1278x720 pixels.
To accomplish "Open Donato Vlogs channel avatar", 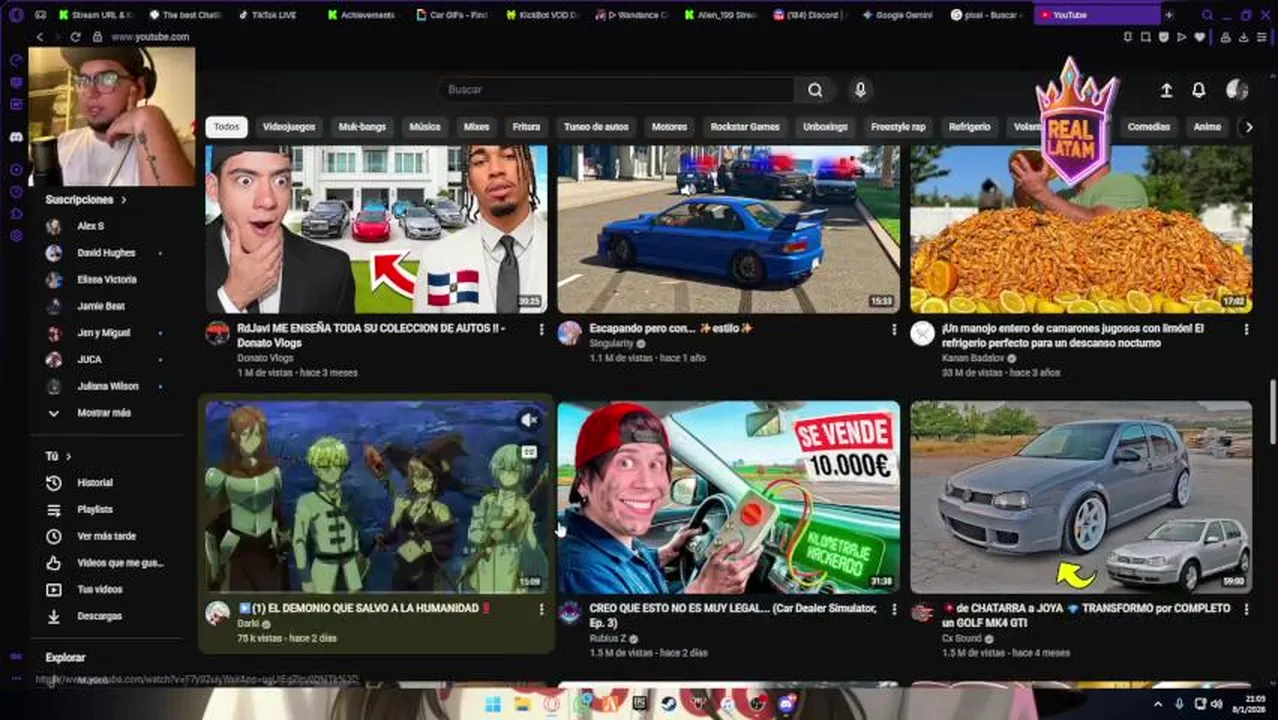I will [218, 333].
